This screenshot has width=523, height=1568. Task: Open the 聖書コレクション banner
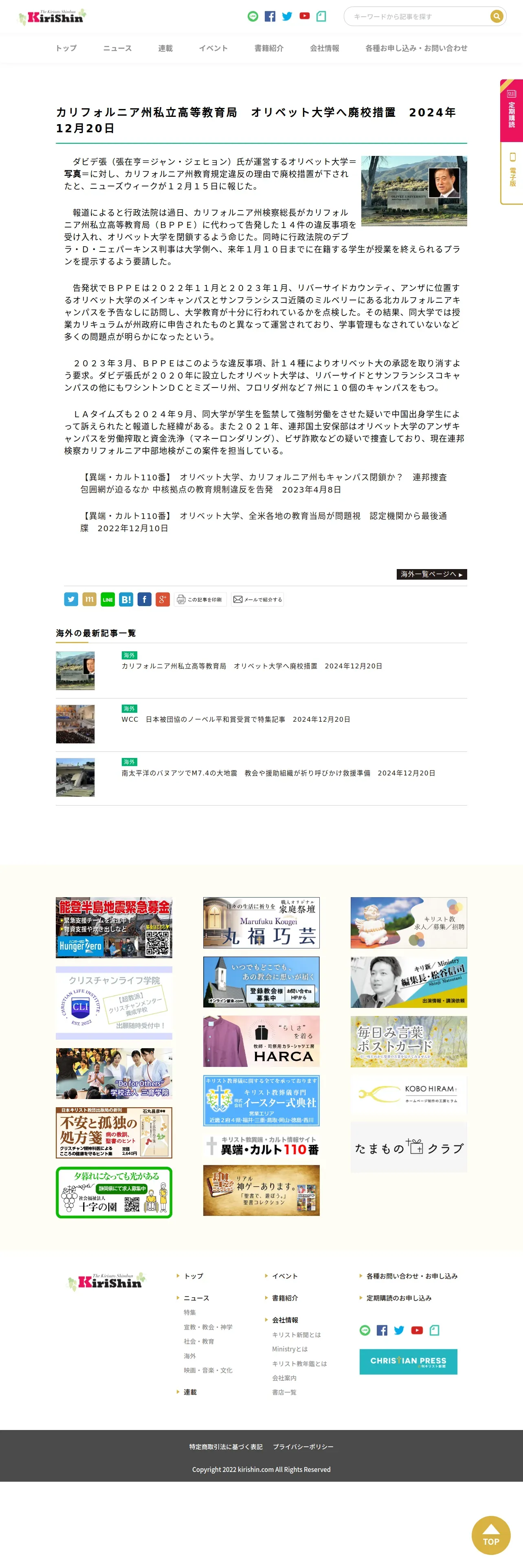point(261,1190)
